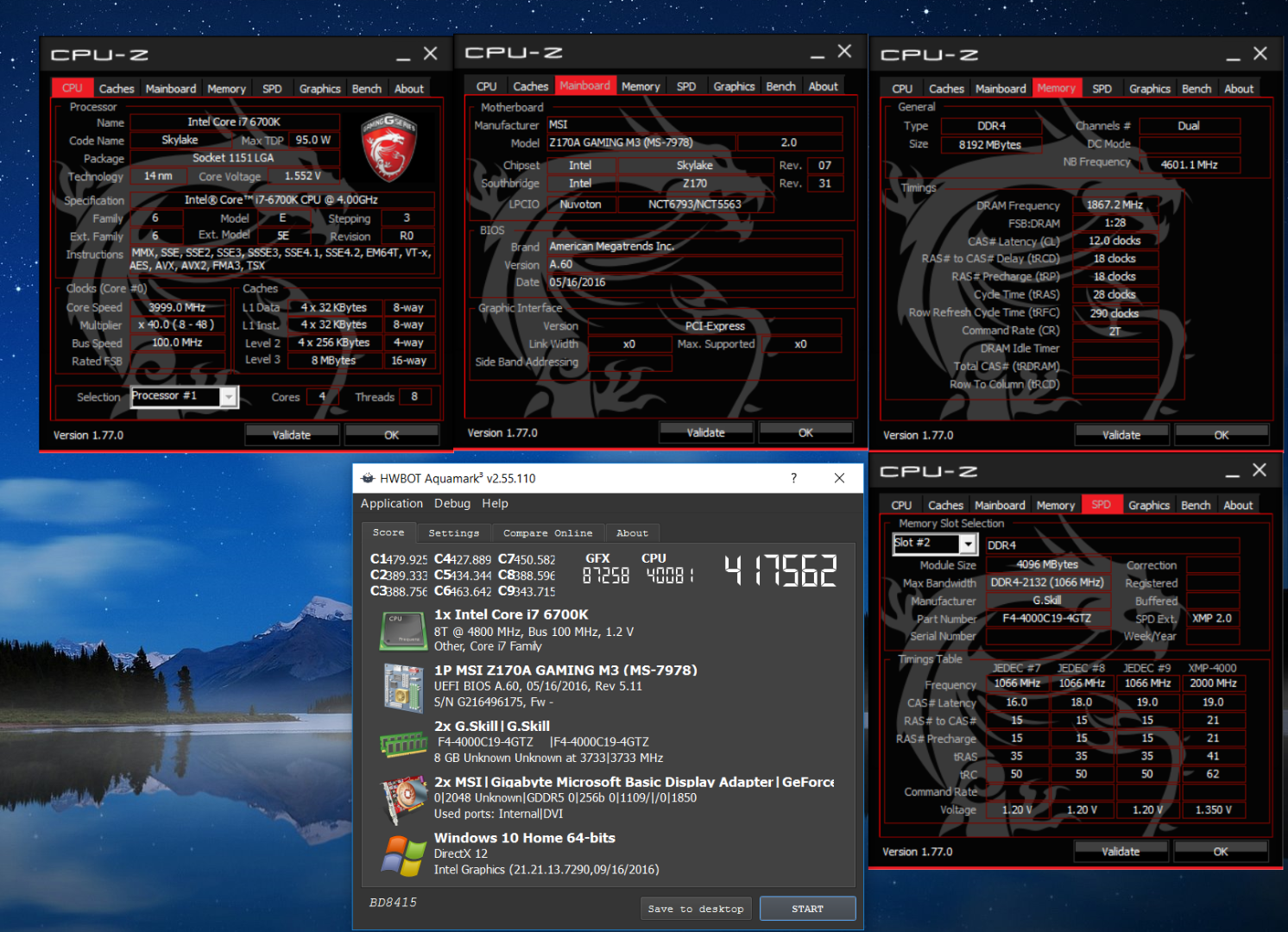Click the XMP-4000 2000 MHz frequency cell
Viewport: 1288px width, 932px height.
click(1213, 683)
